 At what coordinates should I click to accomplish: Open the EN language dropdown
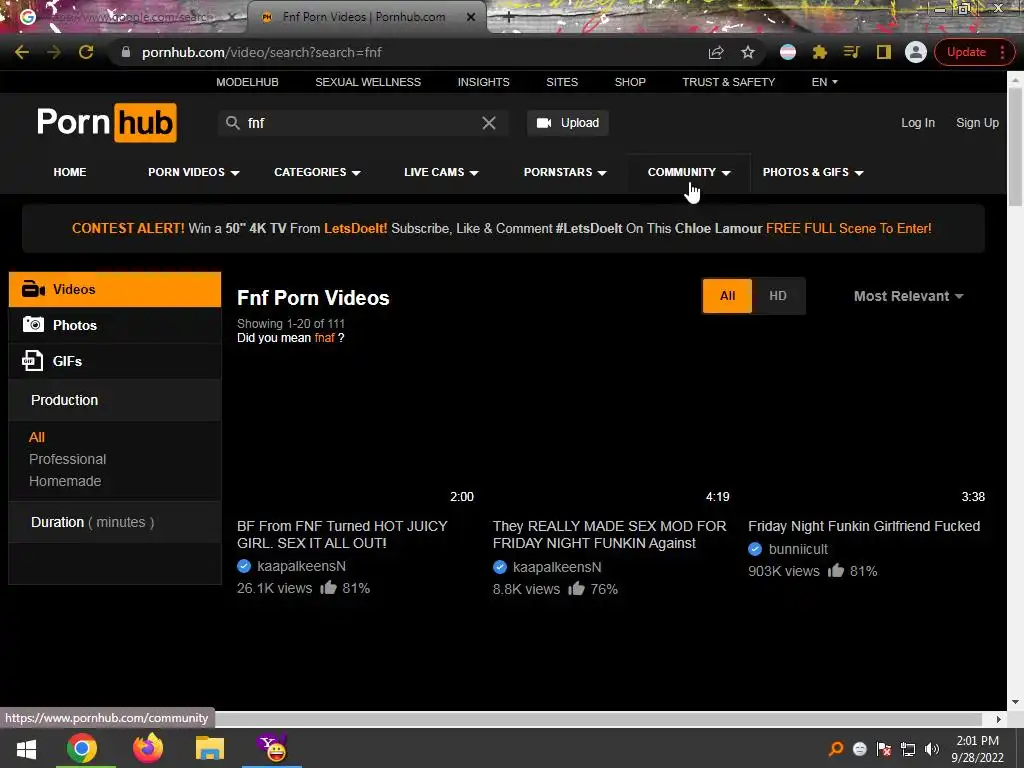(824, 82)
